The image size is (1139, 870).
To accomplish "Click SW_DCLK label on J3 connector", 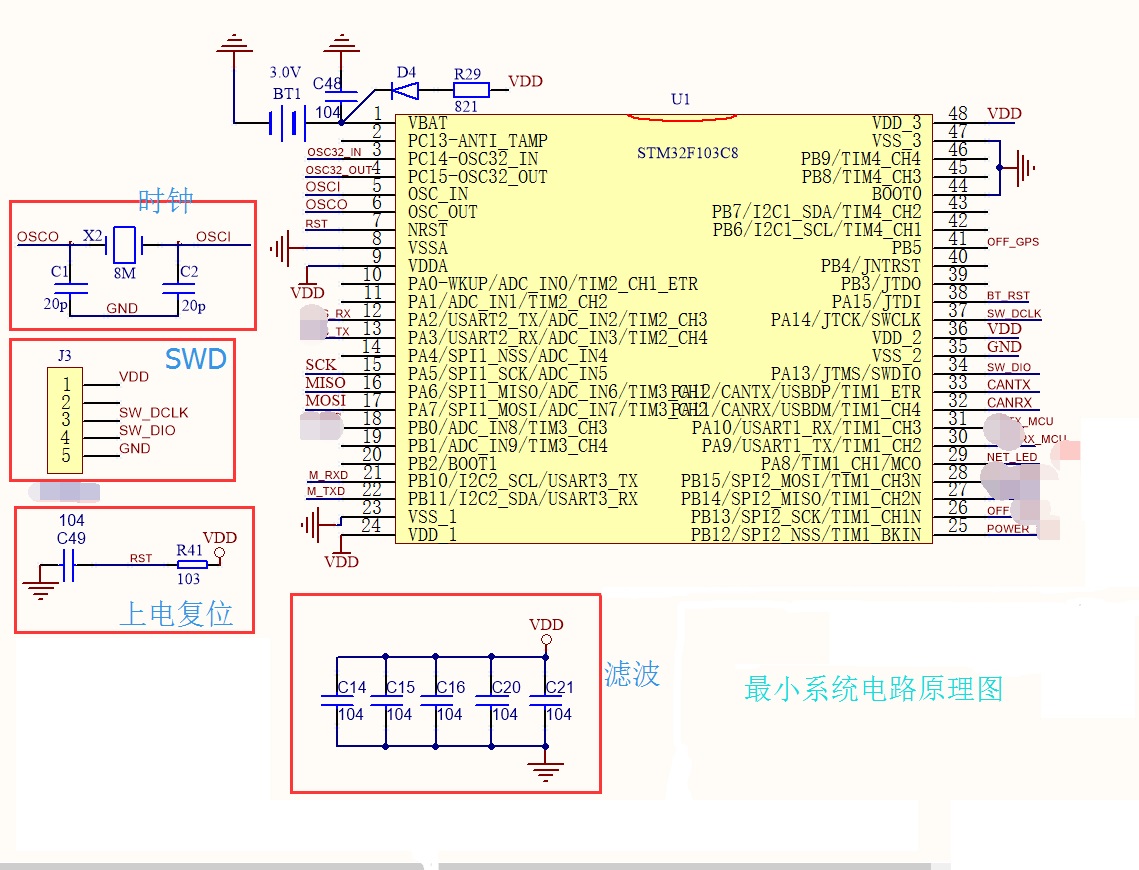I will tap(153, 412).
